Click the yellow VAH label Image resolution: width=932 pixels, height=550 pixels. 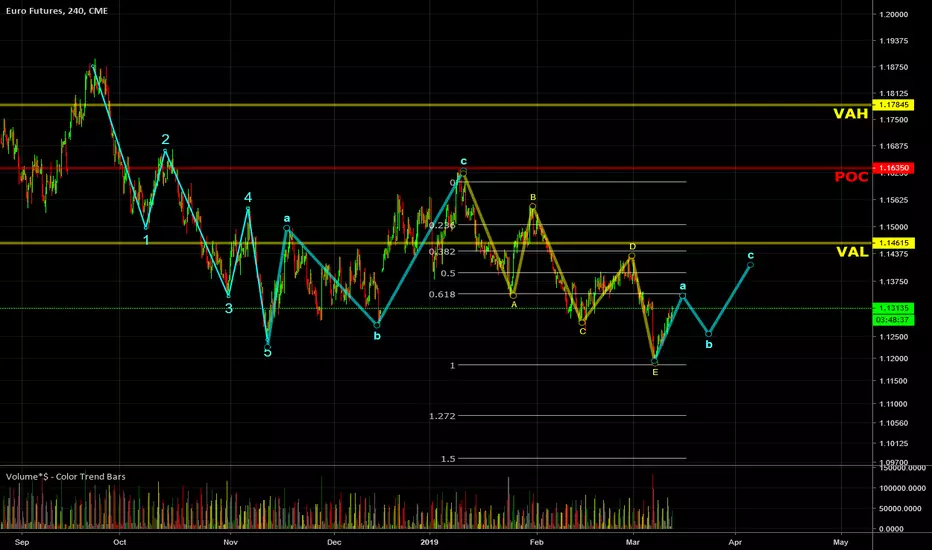851,114
